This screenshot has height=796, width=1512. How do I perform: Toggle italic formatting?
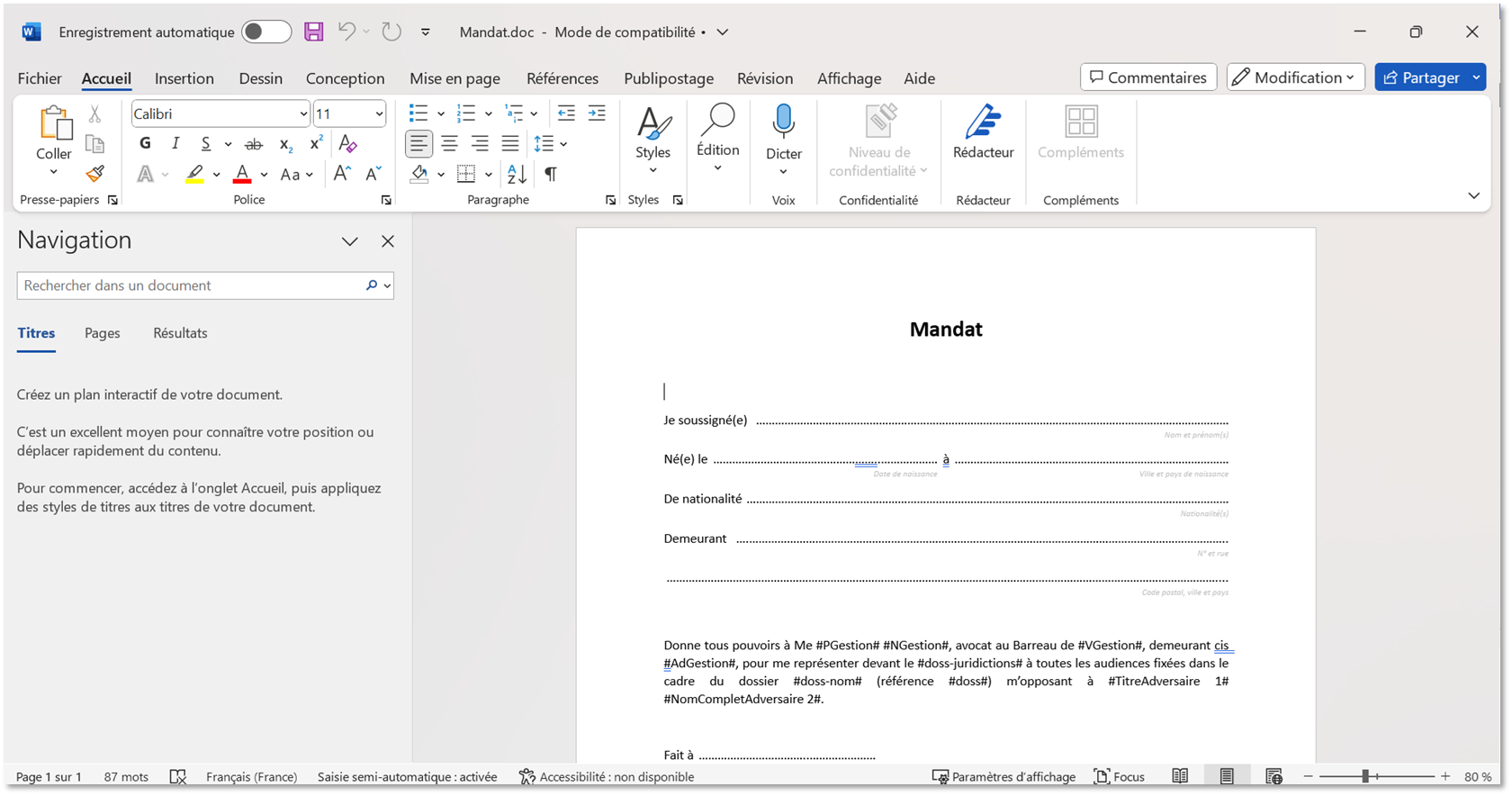point(175,143)
